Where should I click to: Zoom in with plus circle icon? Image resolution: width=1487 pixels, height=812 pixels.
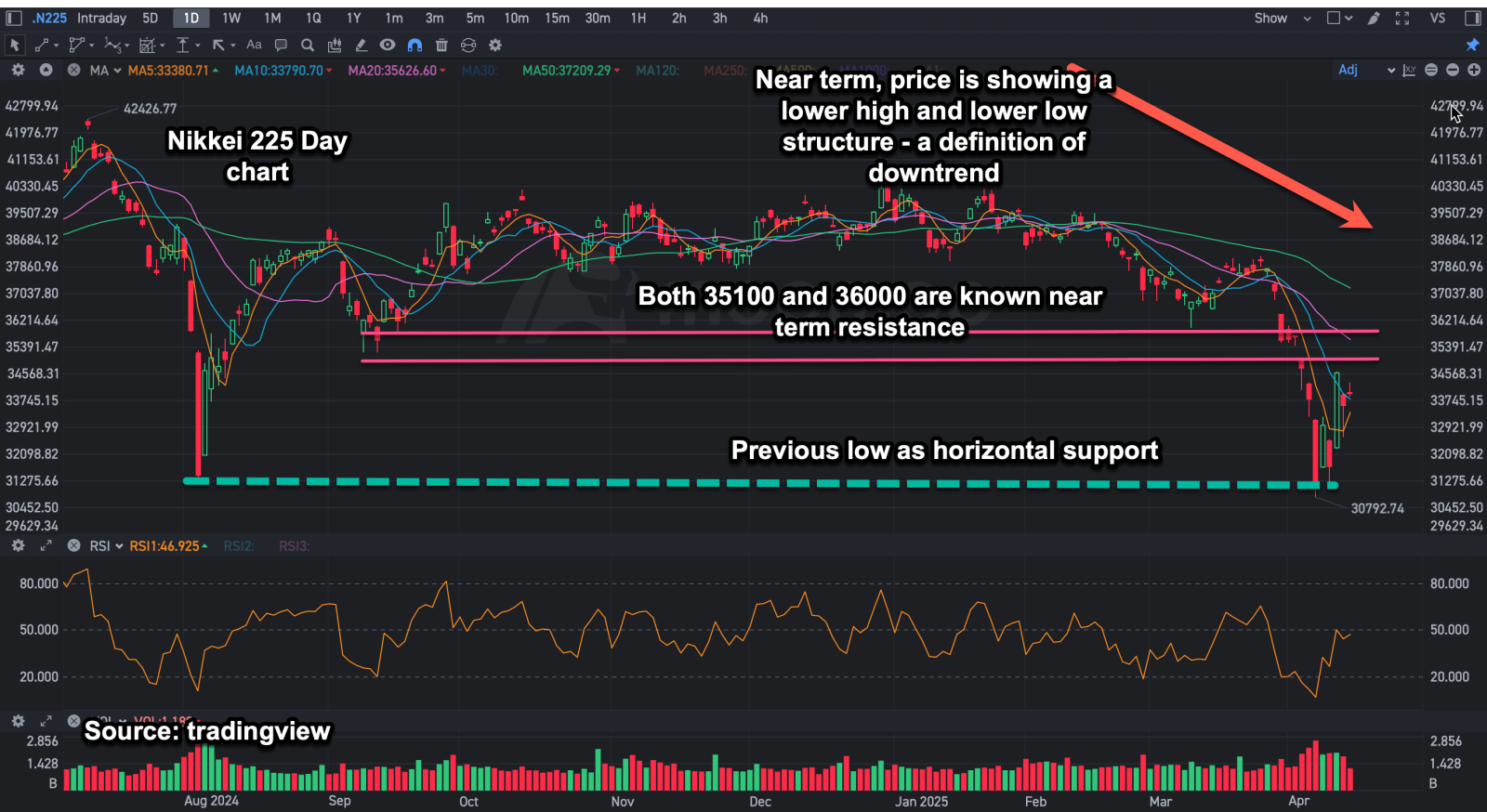click(x=1474, y=70)
